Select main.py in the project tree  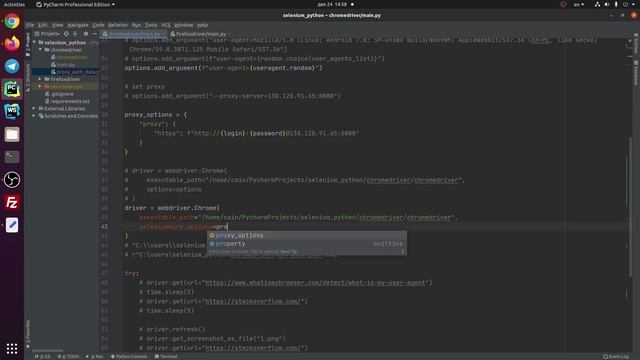[65, 64]
